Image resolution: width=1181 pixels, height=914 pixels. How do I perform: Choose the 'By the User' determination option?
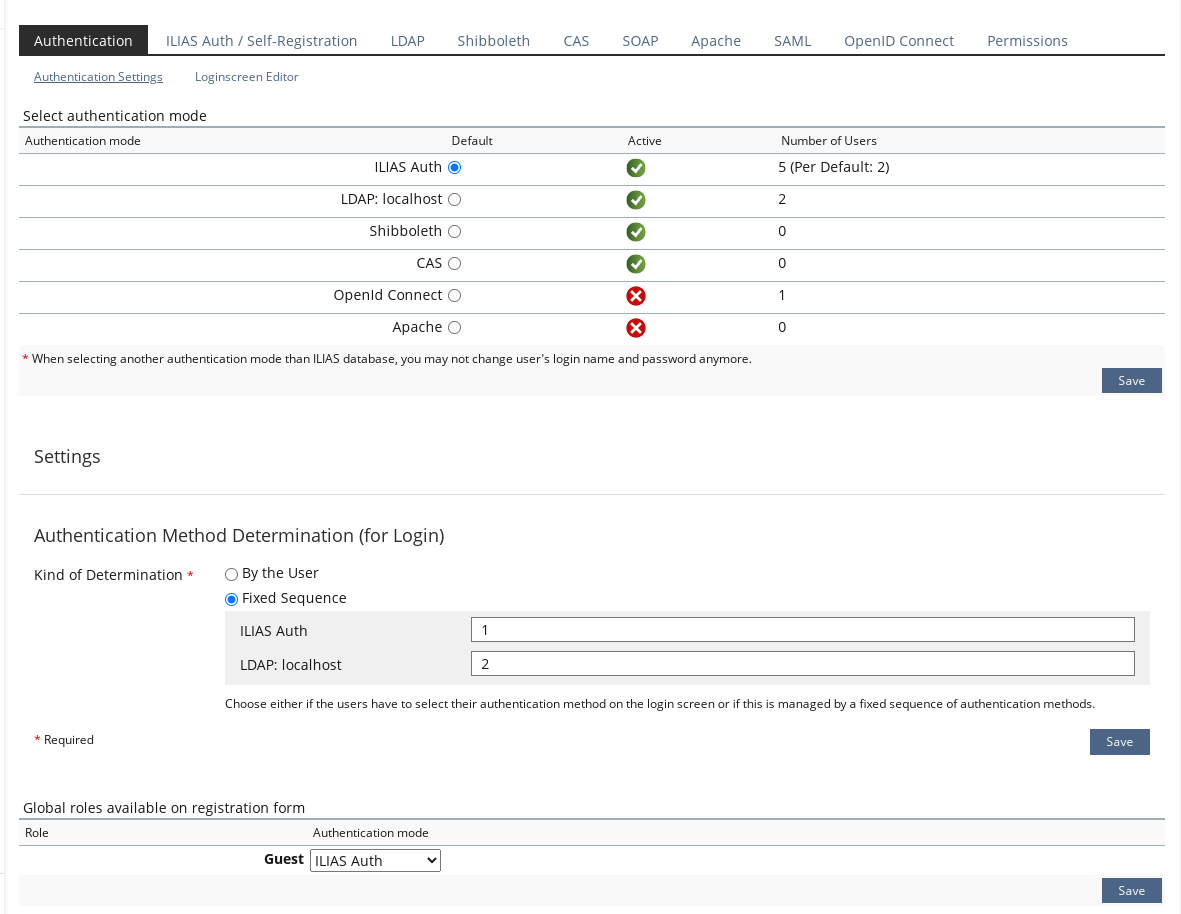coord(232,574)
